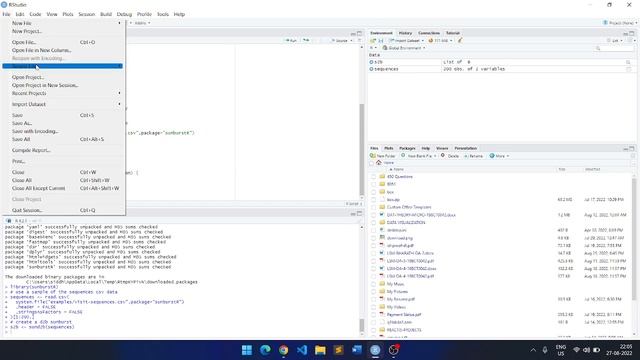Image resolution: width=640 pixels, height=360 pixels.
Task: Switch to the Connections tab
Action: [x=429, y=33]
